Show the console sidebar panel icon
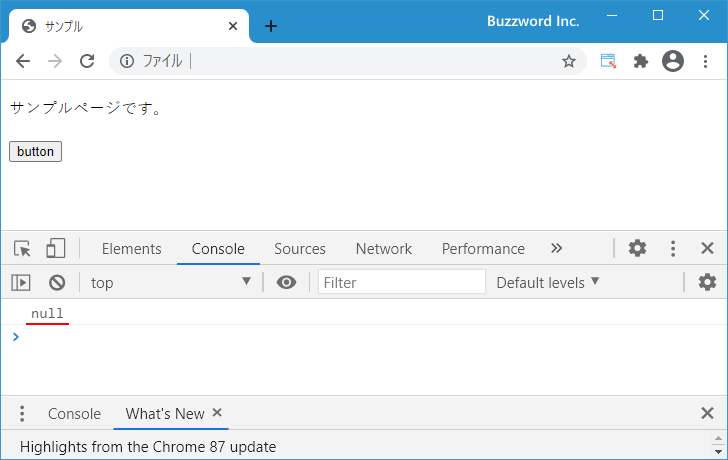728x460 pixels. pyautogui.click(x=21, y=282)
